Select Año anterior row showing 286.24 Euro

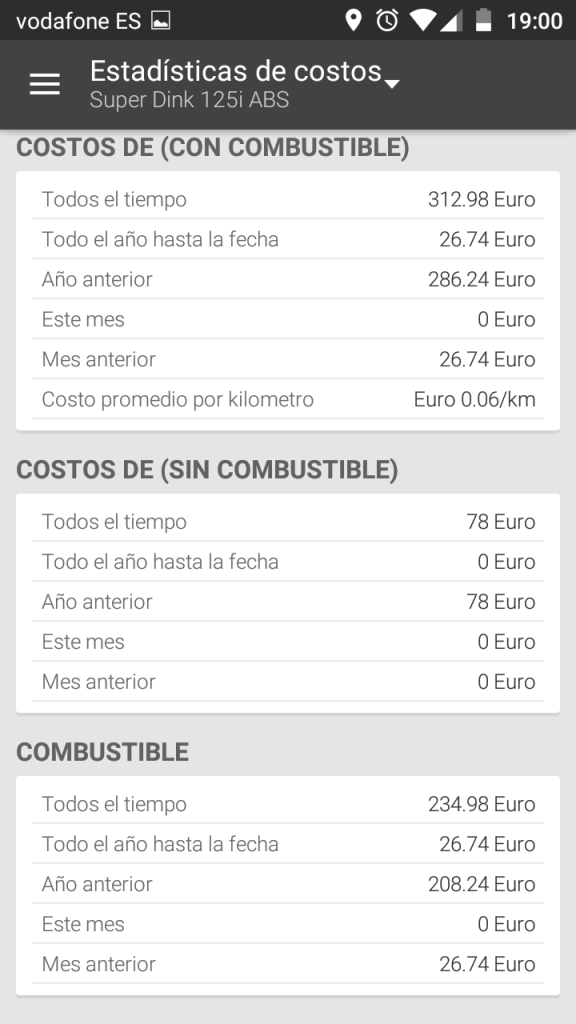pyautogui.click(x=288, y=279)
